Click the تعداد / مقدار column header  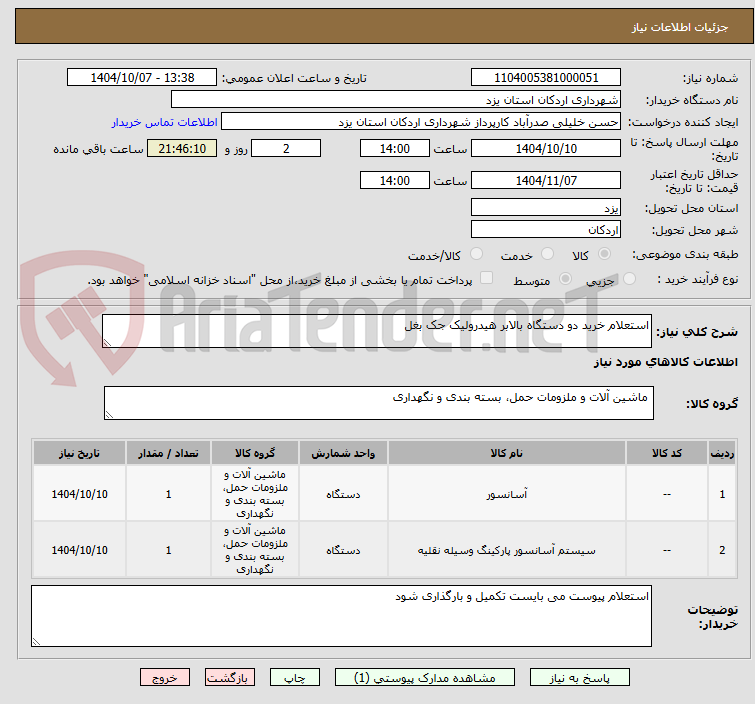[168, 453]
